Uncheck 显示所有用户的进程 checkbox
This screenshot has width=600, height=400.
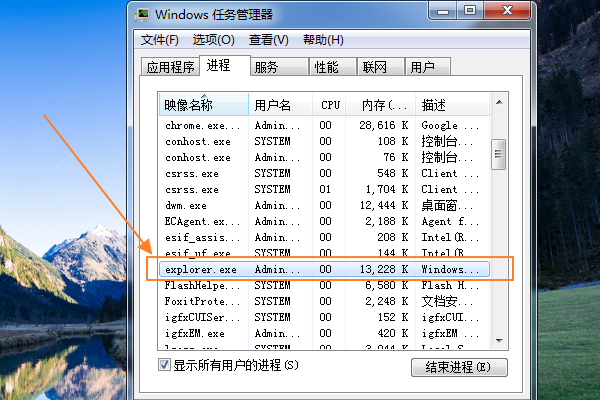(165, 365)
